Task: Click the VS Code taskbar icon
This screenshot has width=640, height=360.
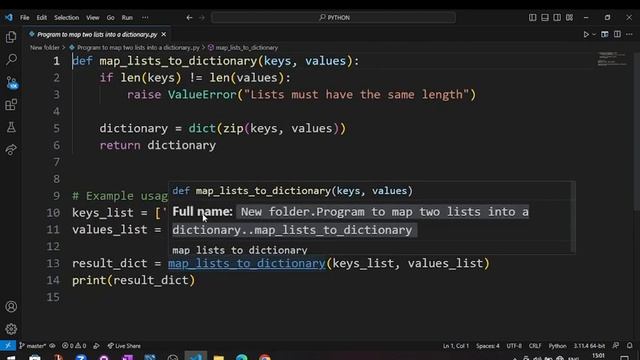Action: coord(196,357)
